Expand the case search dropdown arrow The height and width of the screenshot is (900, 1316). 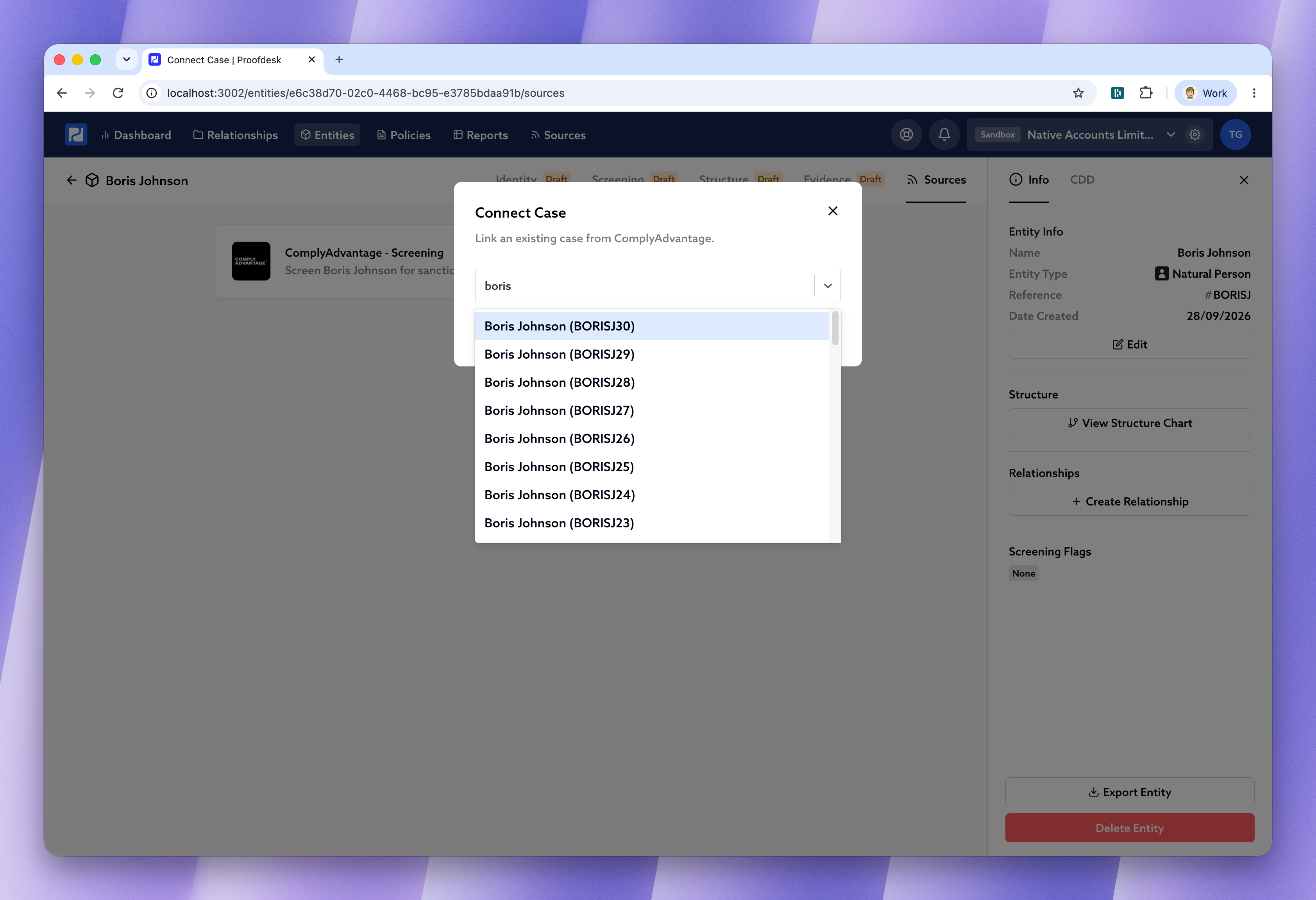coord(827,286)
